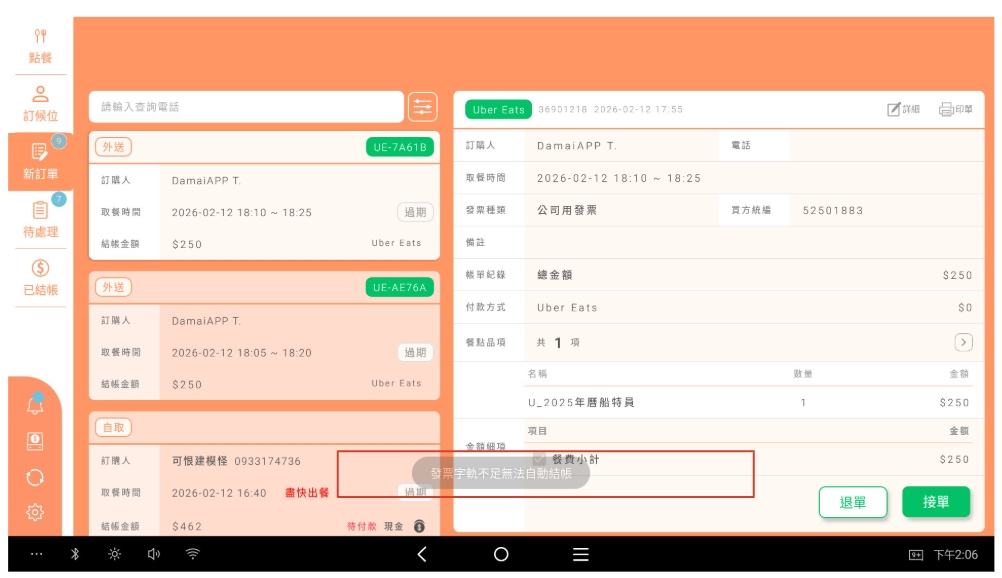
Task: Select the 新訂單 new orders tab
Action: (x=40, y=161)
